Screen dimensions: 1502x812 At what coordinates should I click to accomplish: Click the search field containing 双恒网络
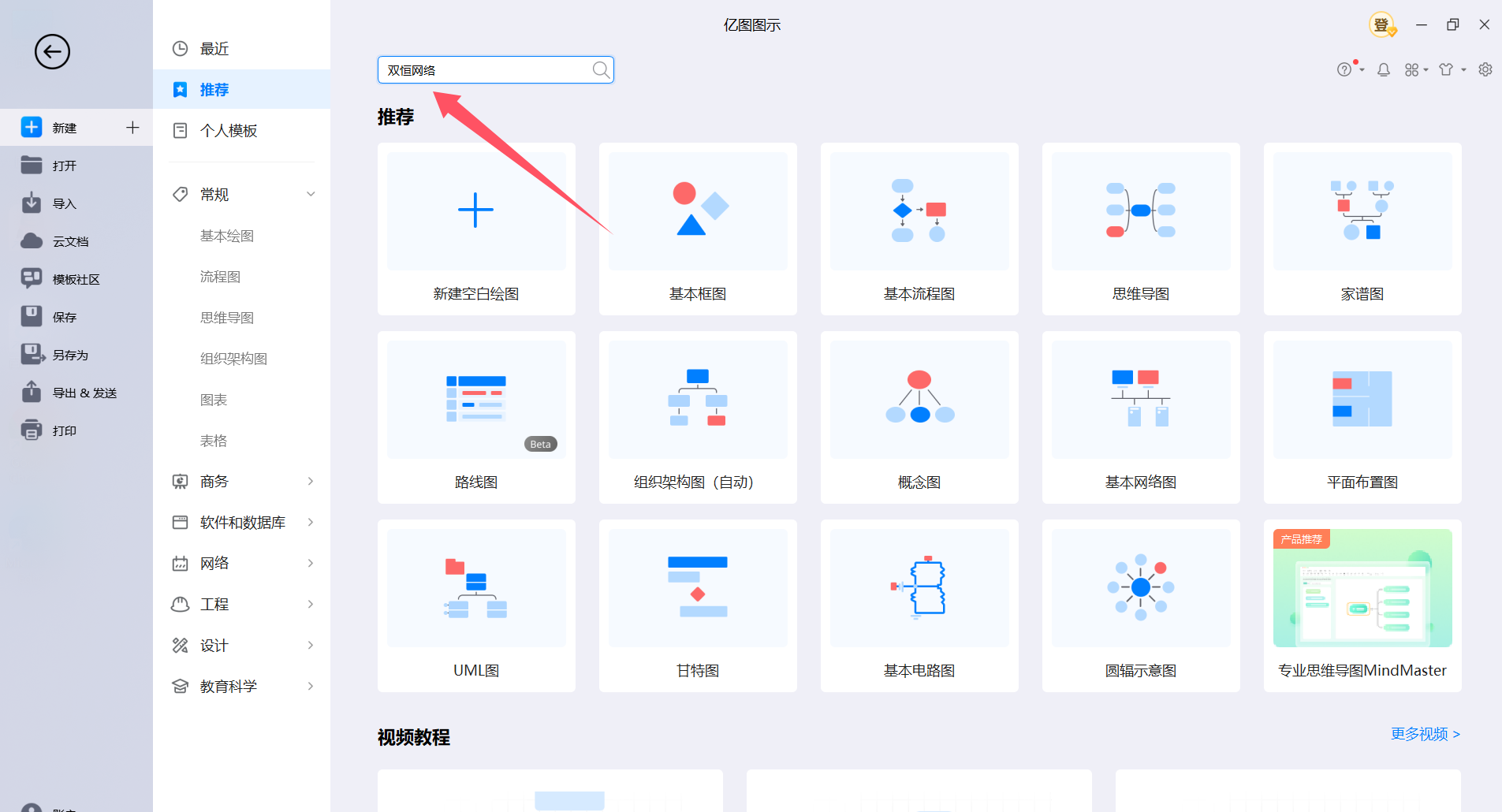(495, 70)
